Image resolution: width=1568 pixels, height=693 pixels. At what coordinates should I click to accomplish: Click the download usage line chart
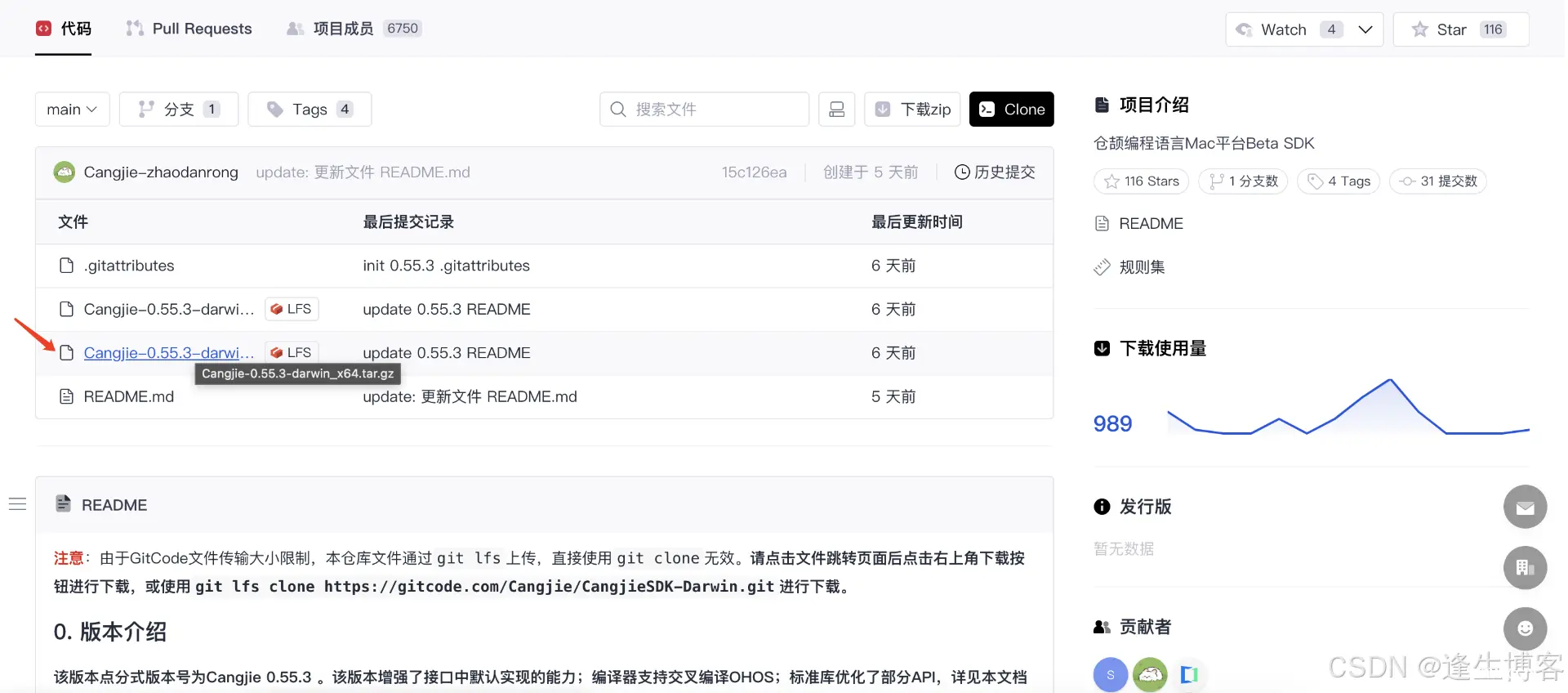pos(1347,407)
